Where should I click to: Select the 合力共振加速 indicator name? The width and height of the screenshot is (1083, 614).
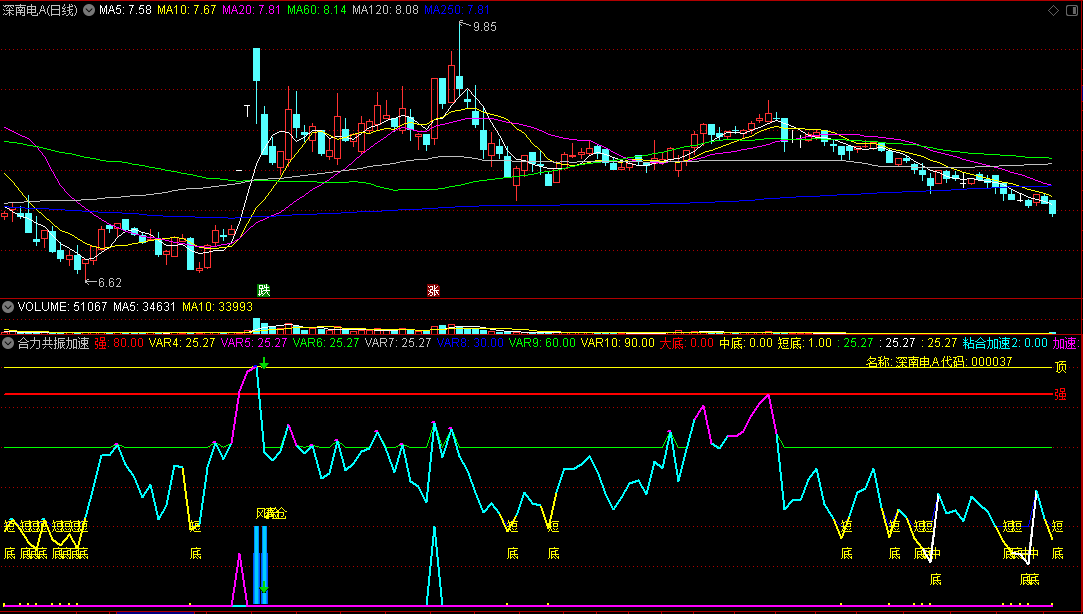(x=53, y=343)
